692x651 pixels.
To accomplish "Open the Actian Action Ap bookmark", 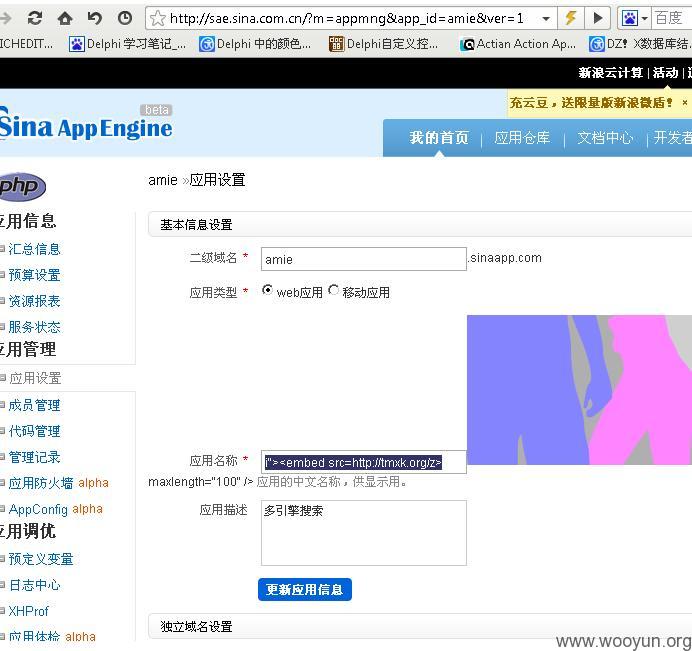I will click(x=518, y=44).
